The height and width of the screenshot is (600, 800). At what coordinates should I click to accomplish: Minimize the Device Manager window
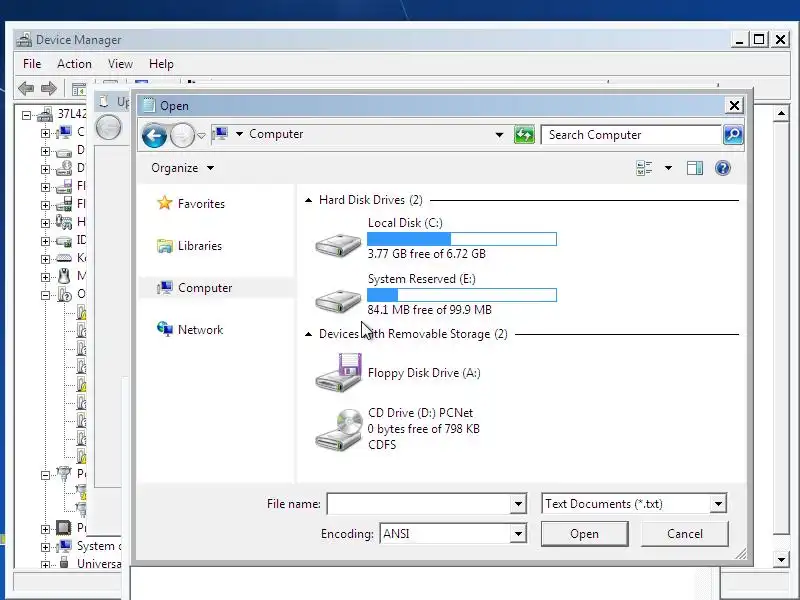click(x=739, y=39)
